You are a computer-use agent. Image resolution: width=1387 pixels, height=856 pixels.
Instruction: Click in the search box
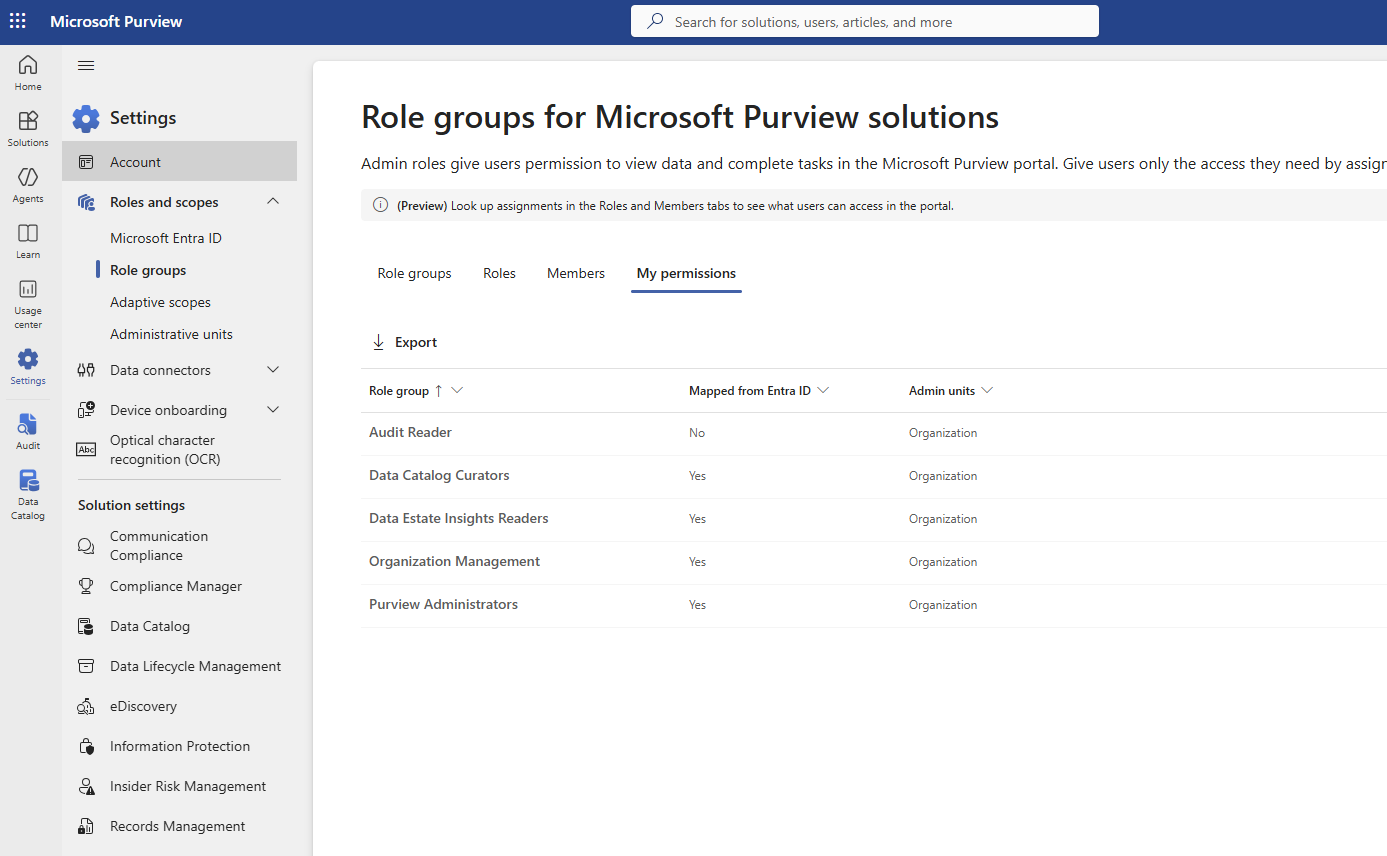pyautogui.click(x=865, y=21)
